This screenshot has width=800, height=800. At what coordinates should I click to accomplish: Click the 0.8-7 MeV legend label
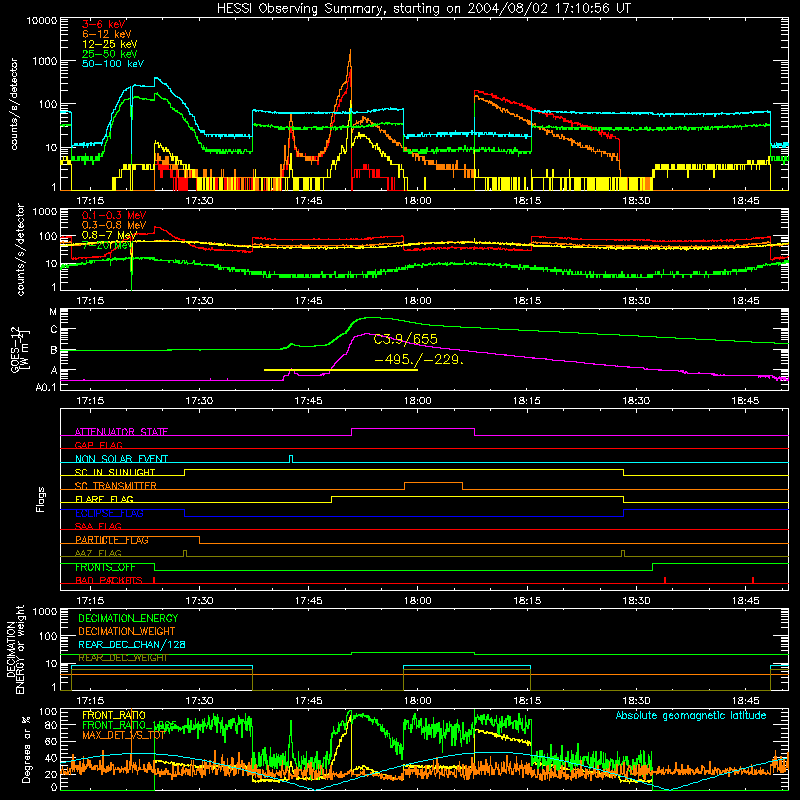coord(109,235)
